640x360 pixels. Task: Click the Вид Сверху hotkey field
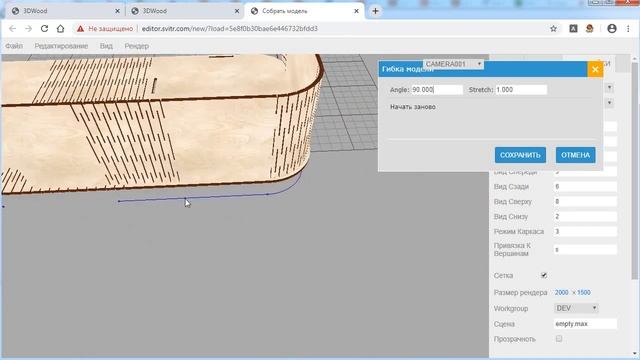(585, 202)
